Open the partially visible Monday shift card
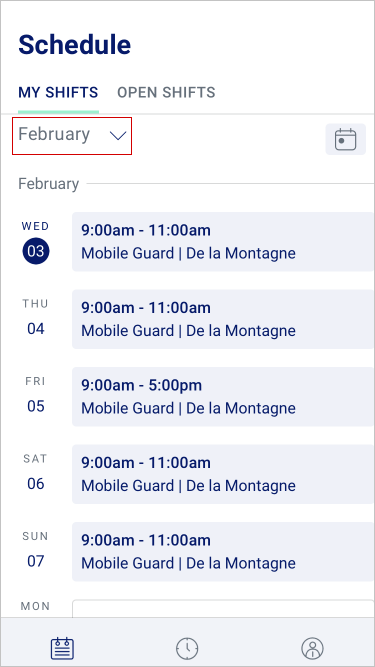Image resolution: width=375 pixels, height=667 pixels. pos(223,608)
